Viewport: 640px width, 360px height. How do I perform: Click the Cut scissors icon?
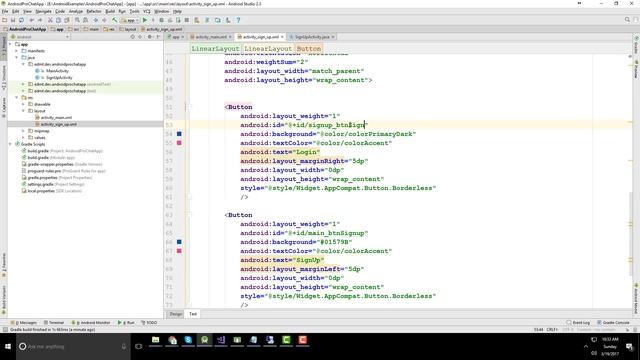tap(50, 20)
